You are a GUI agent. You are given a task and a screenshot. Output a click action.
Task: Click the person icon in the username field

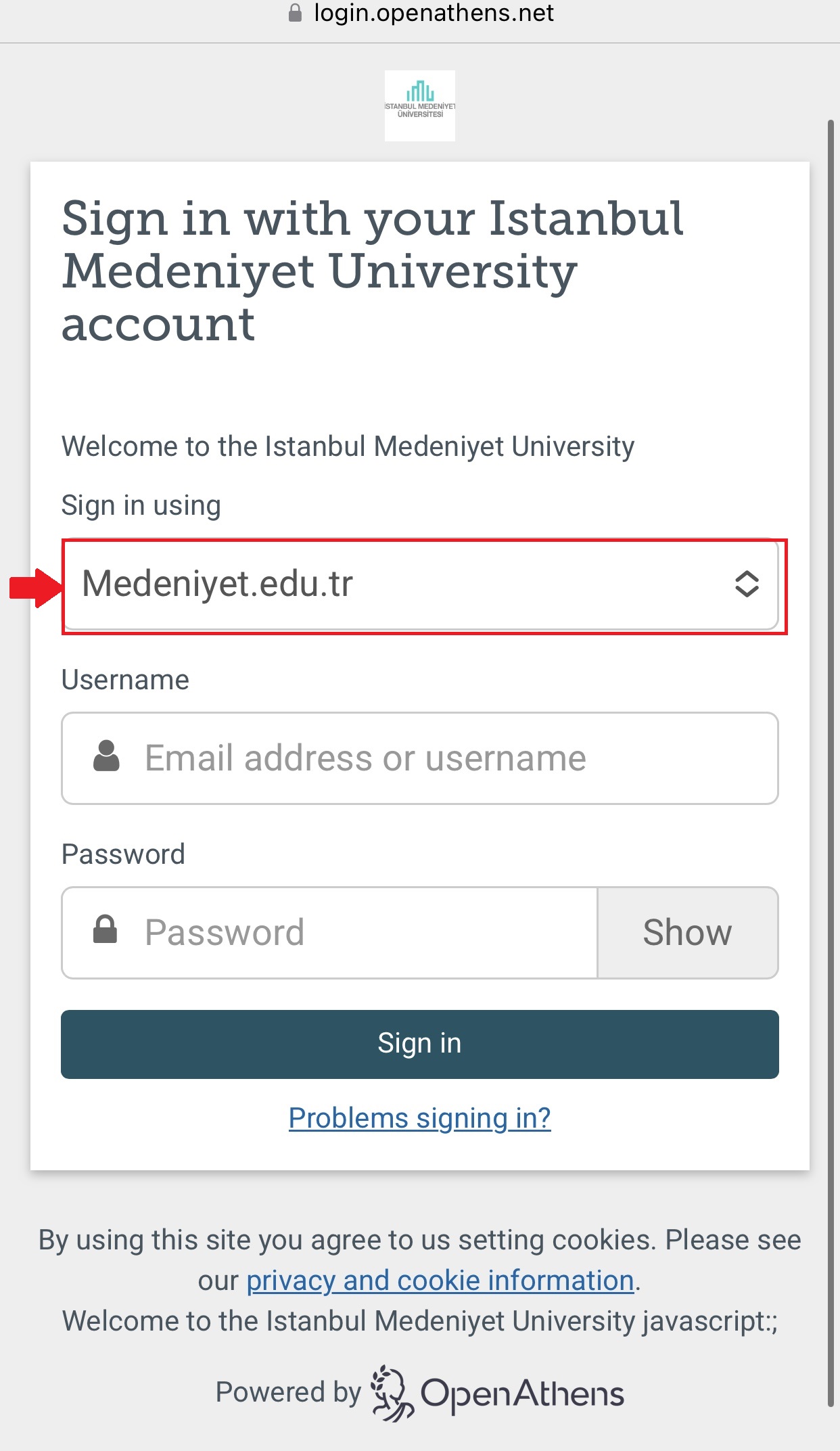point(106,757)
